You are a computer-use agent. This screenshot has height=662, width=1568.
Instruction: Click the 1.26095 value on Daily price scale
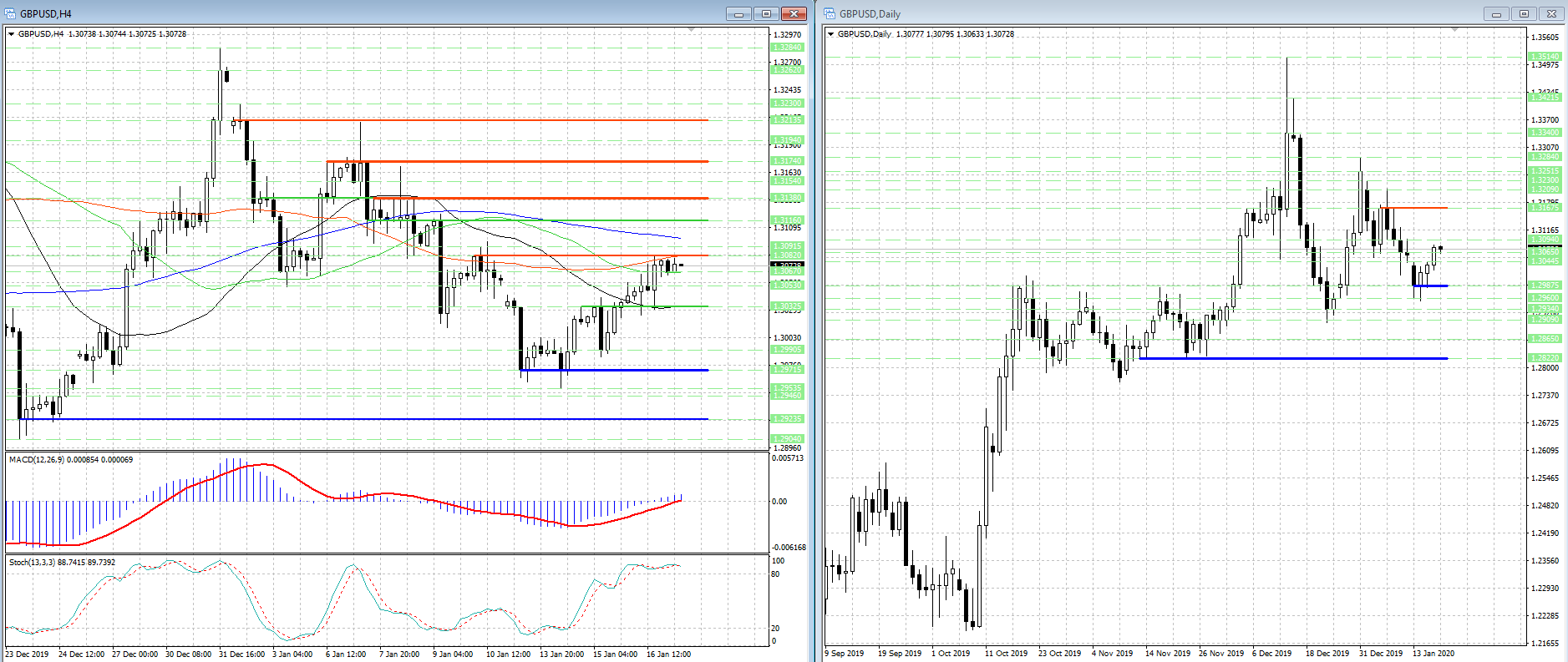(x=1545, y=451)
